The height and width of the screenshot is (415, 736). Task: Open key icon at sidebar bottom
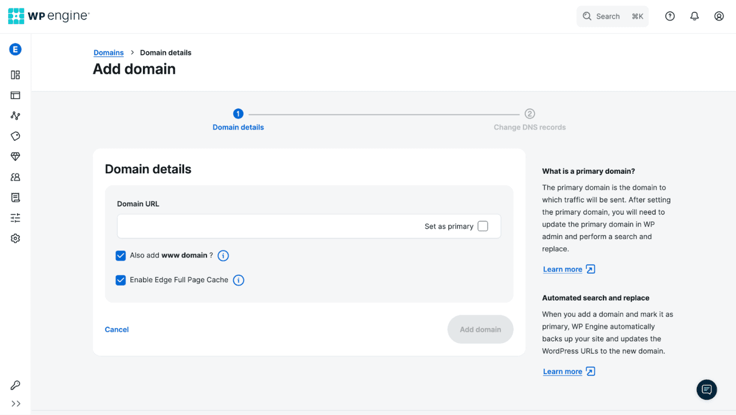15,385
